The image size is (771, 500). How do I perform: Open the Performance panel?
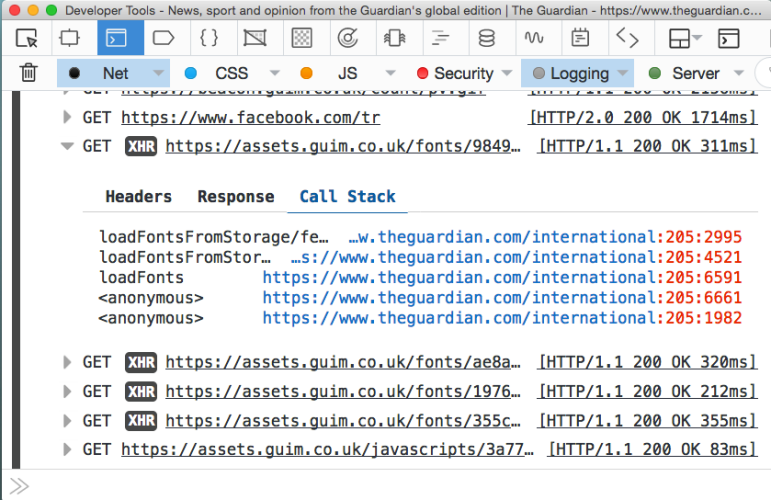(x=348, y=38)
